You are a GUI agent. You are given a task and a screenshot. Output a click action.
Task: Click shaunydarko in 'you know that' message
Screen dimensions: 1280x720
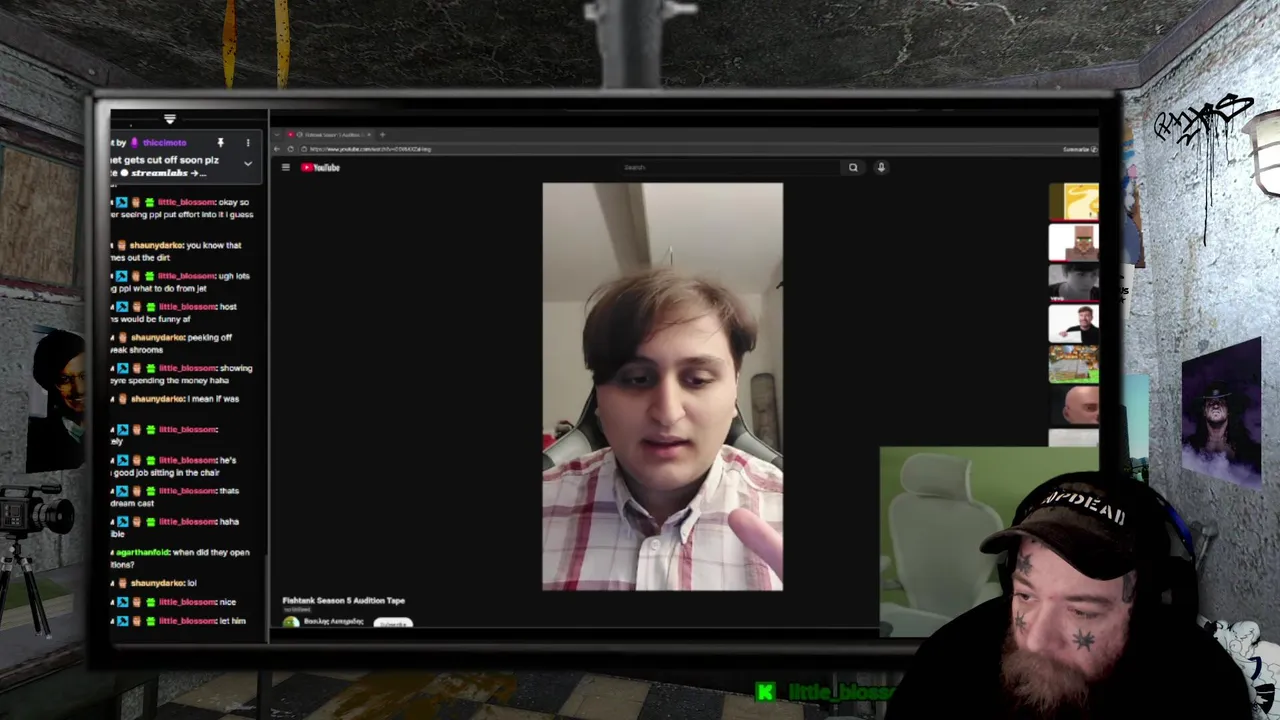[x=157, y=245]
